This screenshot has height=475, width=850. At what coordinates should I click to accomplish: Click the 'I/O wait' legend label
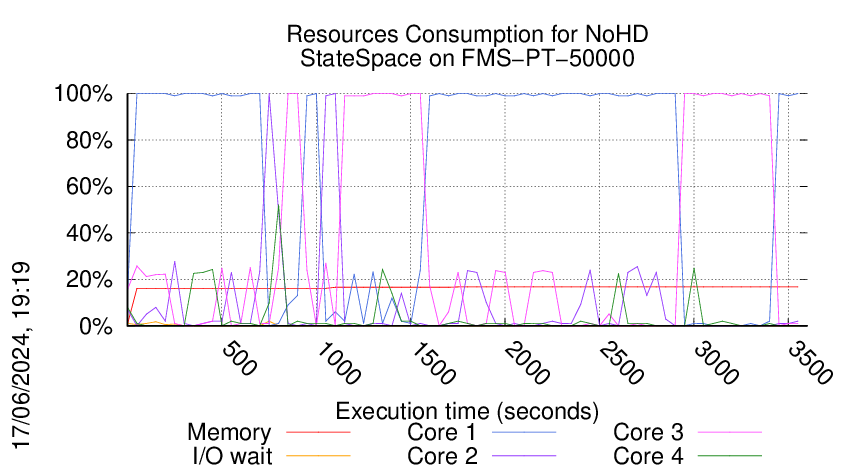[232, 456]
